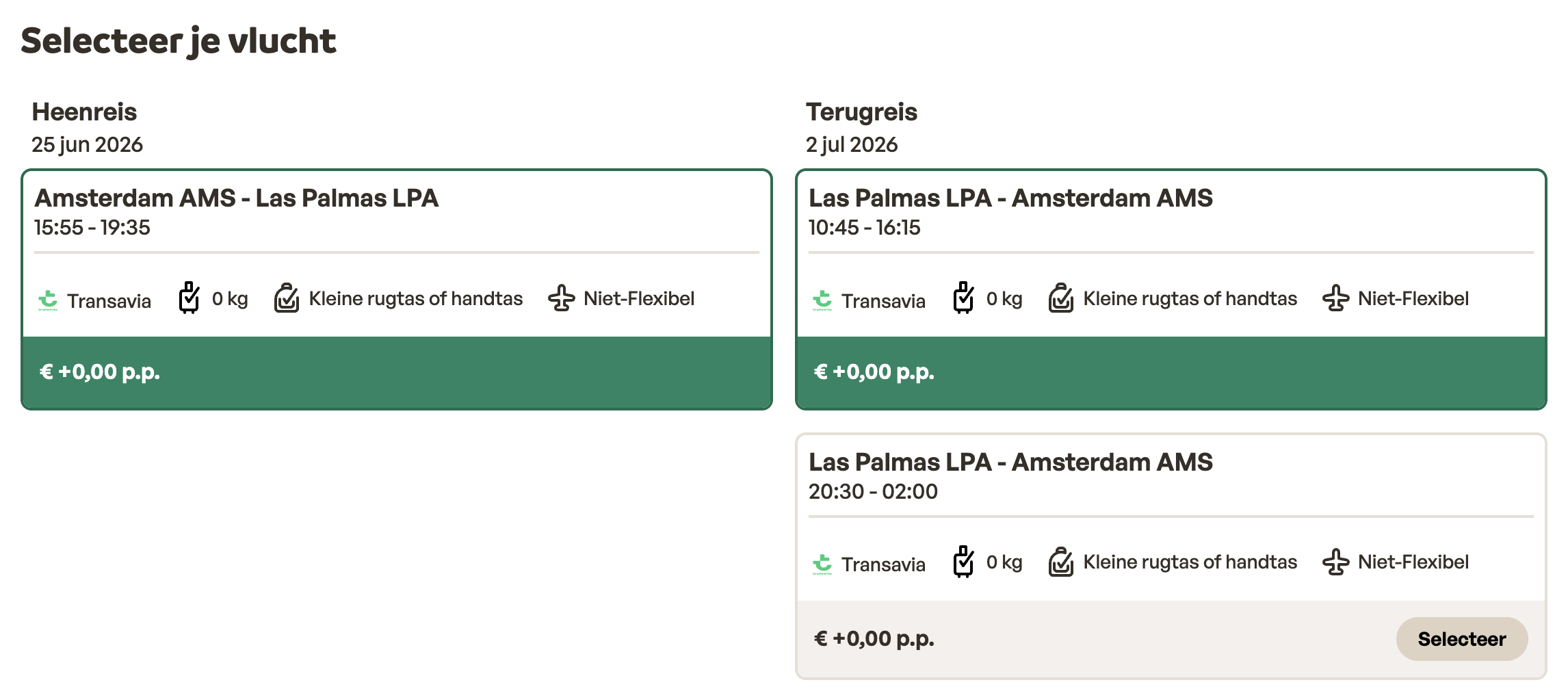Click the airplane icon on the 20:30 return flight
This screenshot has height=691, width=1568.
tap(1335, 562)
